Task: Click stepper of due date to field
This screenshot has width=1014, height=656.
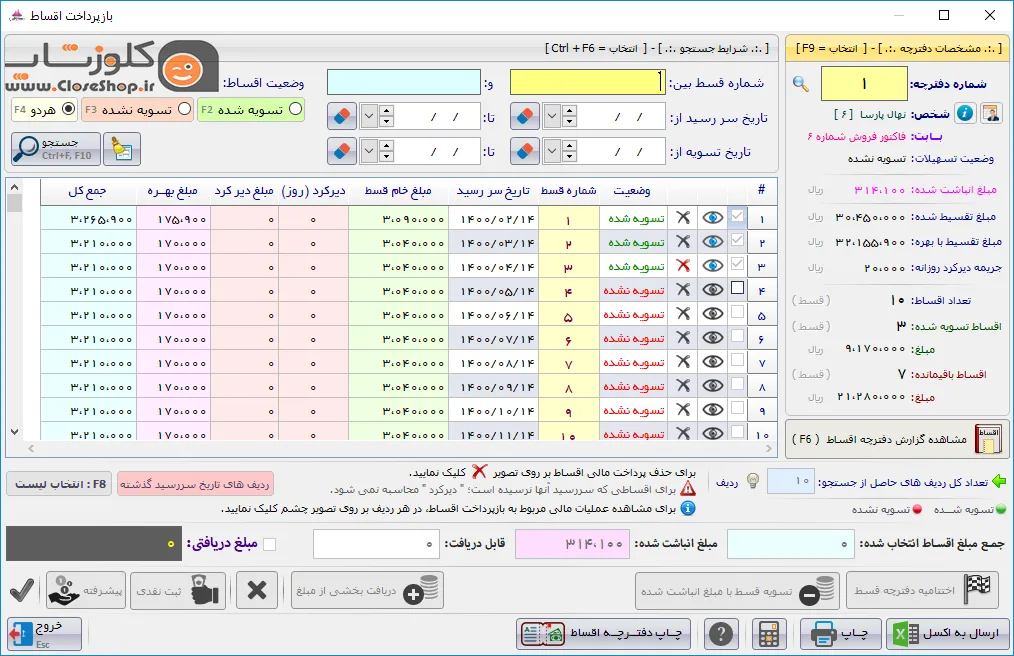Action: point(386,116)
